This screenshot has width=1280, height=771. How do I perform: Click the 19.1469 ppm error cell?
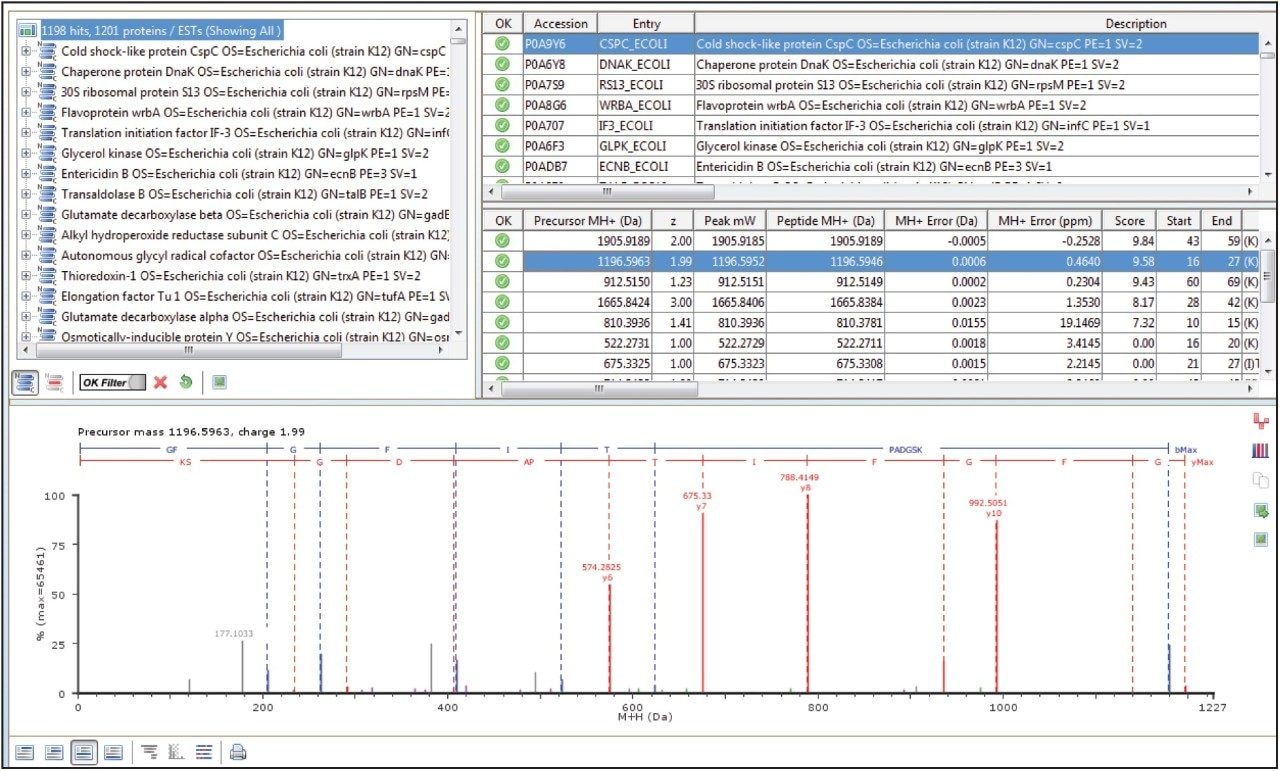pos(1044,323)
